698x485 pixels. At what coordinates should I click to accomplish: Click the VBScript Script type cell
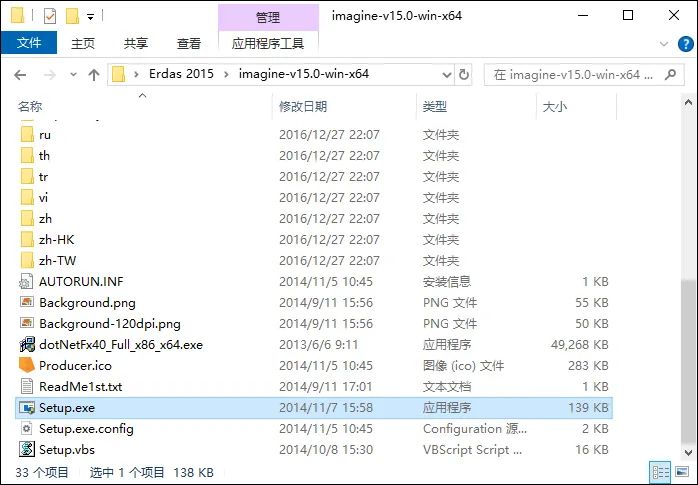click(472, 449)
